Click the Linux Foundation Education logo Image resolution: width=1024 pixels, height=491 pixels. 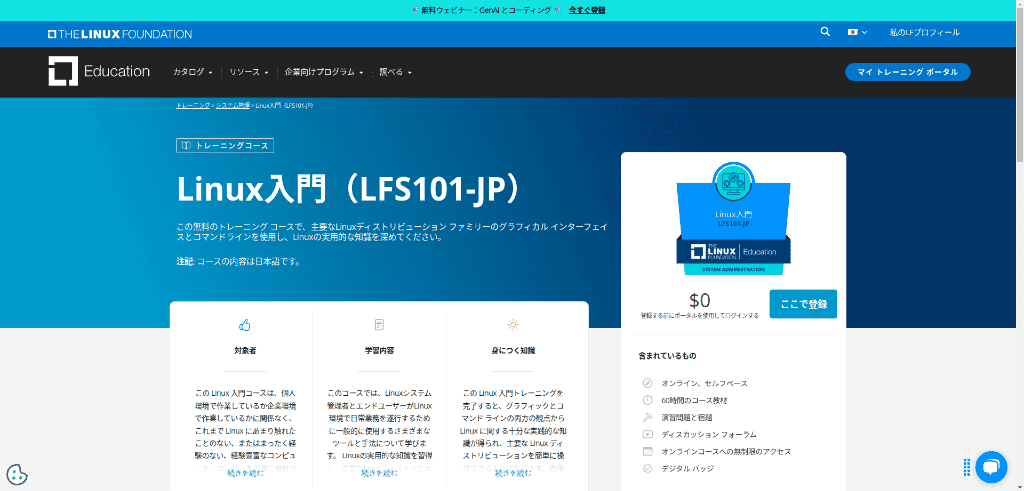[x=99, y=71]
